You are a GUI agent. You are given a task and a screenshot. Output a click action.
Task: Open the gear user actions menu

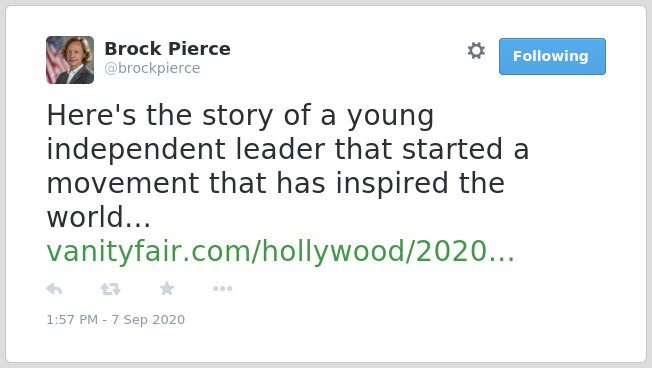[x=476, y=51]
